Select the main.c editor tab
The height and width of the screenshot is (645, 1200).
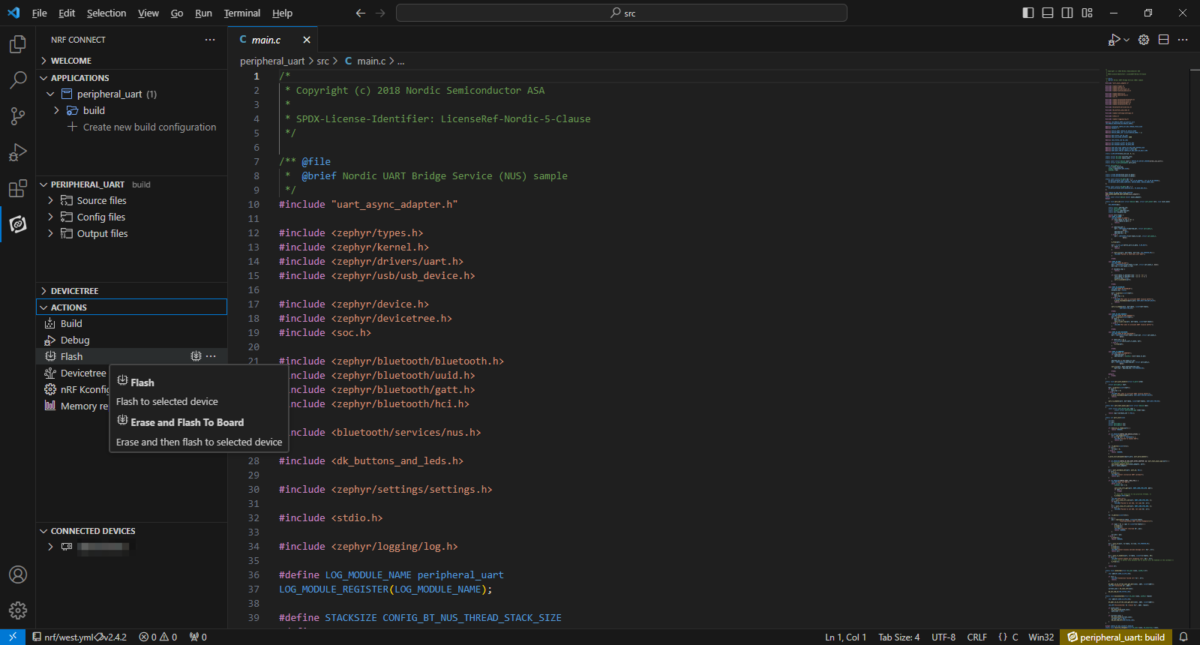266,40
